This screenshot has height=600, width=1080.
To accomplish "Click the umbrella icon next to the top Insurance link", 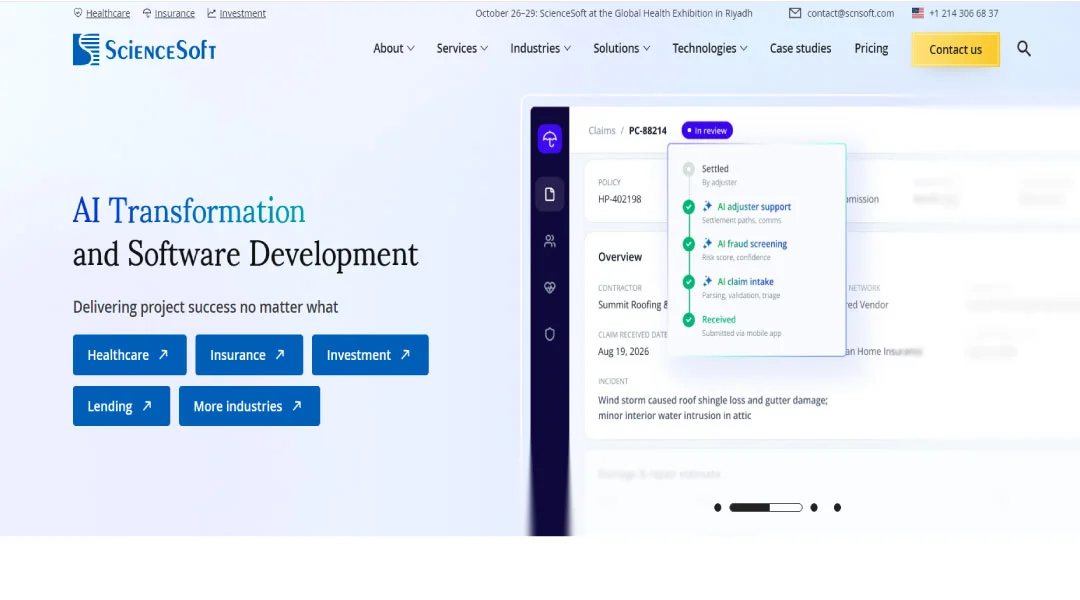I will (147, 13).
